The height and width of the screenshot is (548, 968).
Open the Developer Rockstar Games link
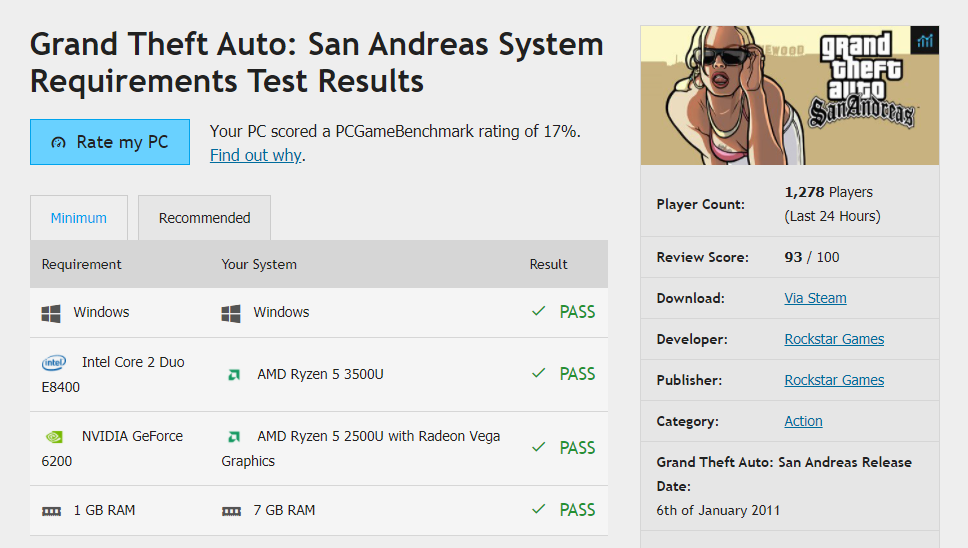[x=834, y=339]
